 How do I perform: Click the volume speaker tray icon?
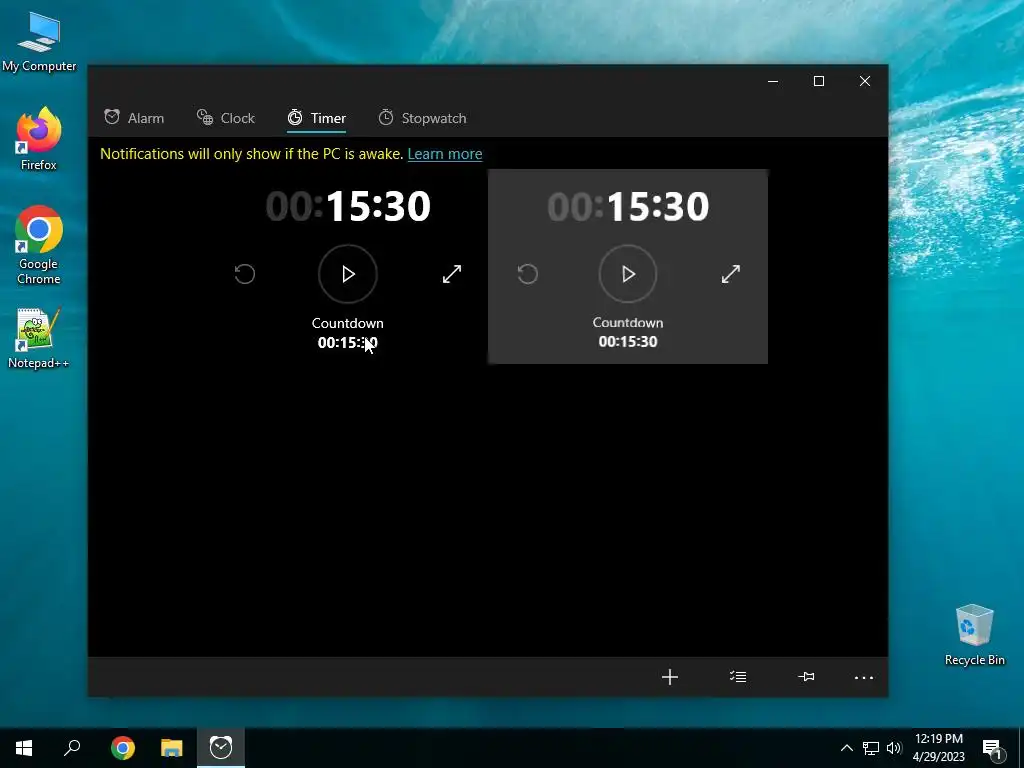[894, 748]
